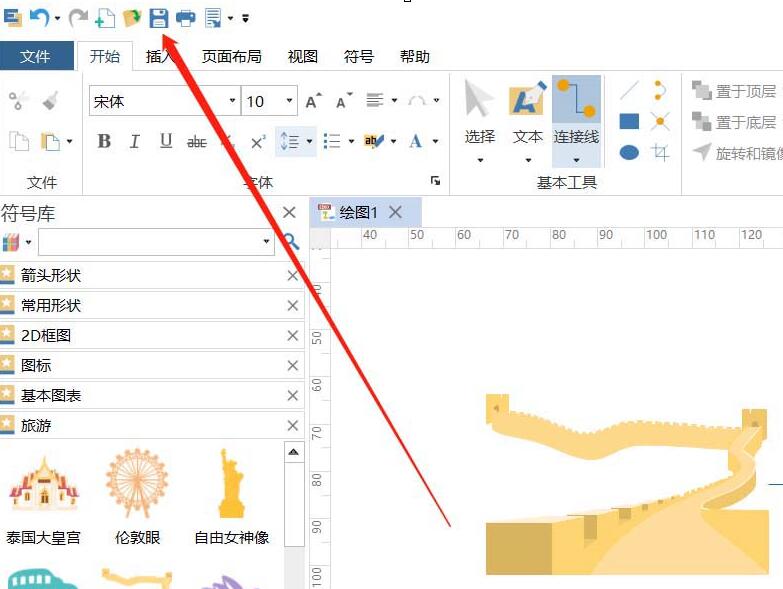Open the 文件 menu tab

click(x=36, y=56)
